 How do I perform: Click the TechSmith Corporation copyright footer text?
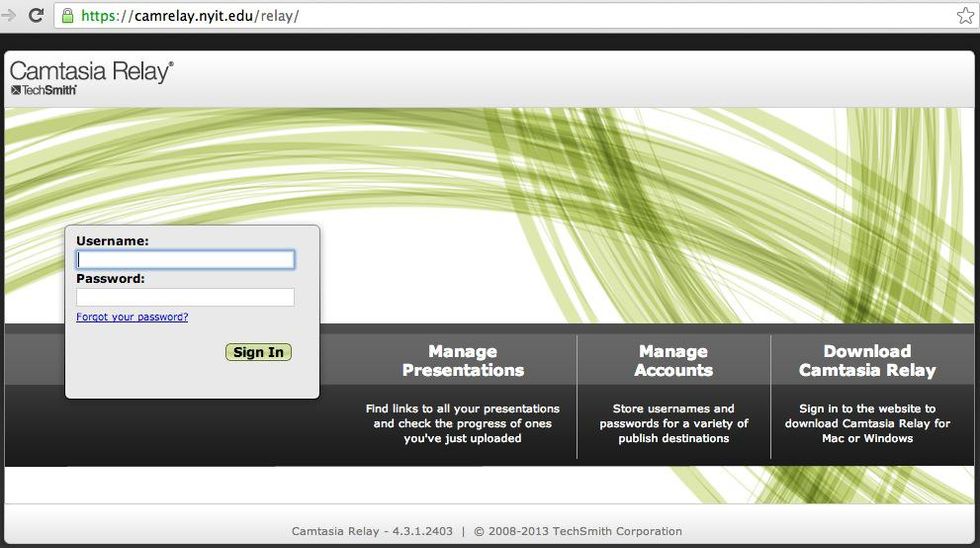click(578, 532)
